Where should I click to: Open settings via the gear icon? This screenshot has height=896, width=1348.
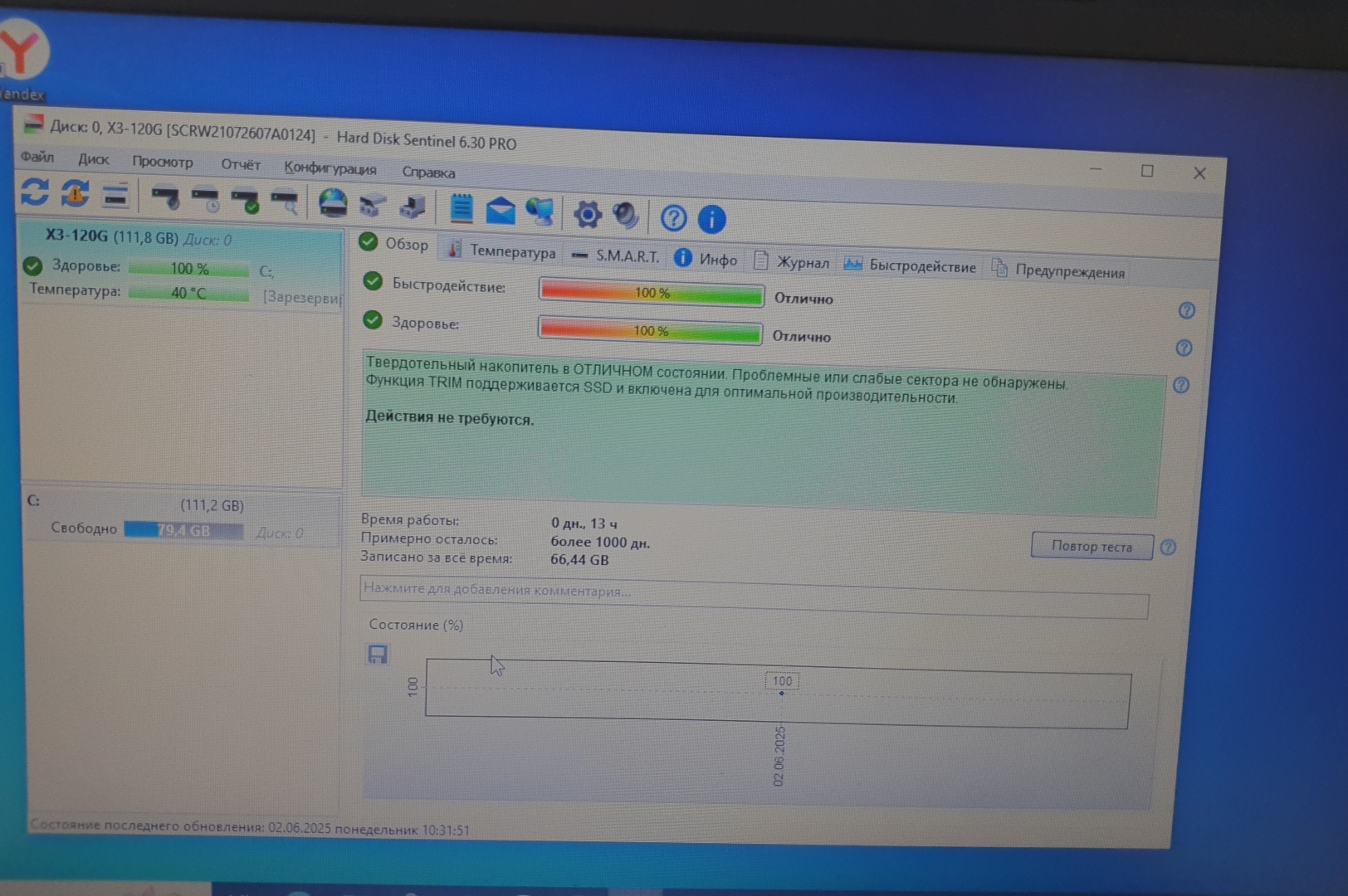coord(588,214)
